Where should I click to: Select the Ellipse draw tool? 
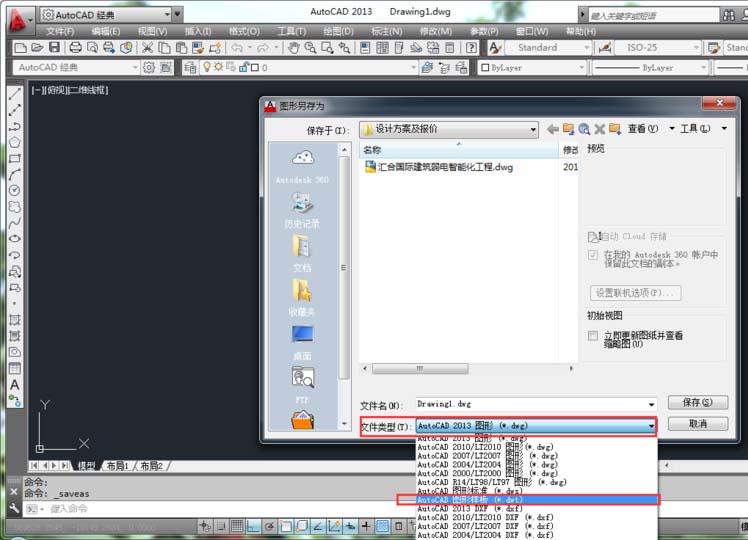point(15,239)
